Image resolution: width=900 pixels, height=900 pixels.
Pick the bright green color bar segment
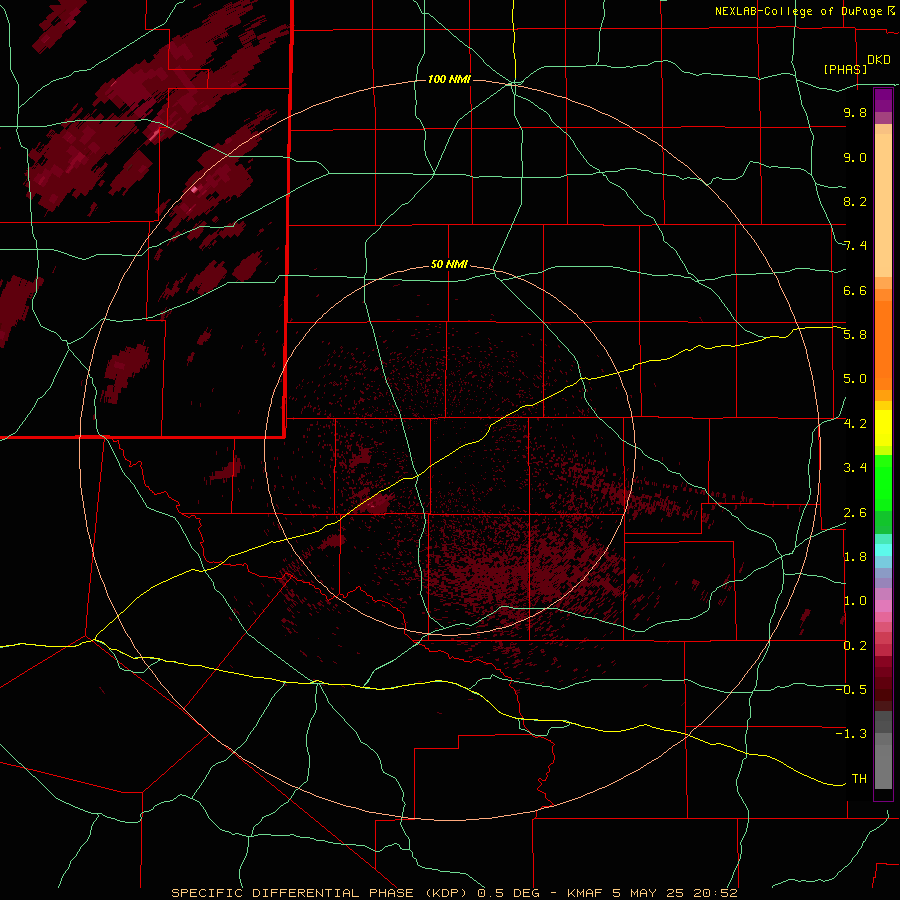[883, 482]
